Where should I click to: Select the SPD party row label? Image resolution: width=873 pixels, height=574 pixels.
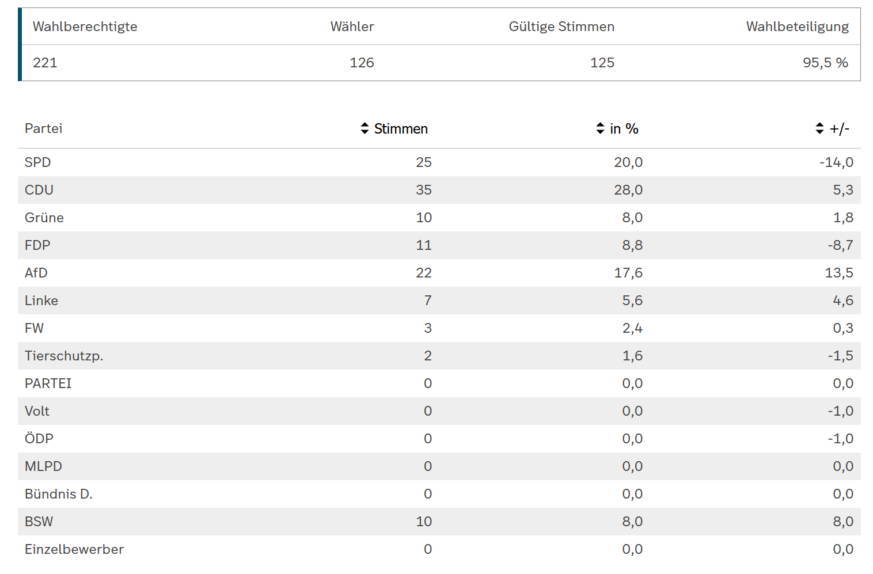(38, 162)
